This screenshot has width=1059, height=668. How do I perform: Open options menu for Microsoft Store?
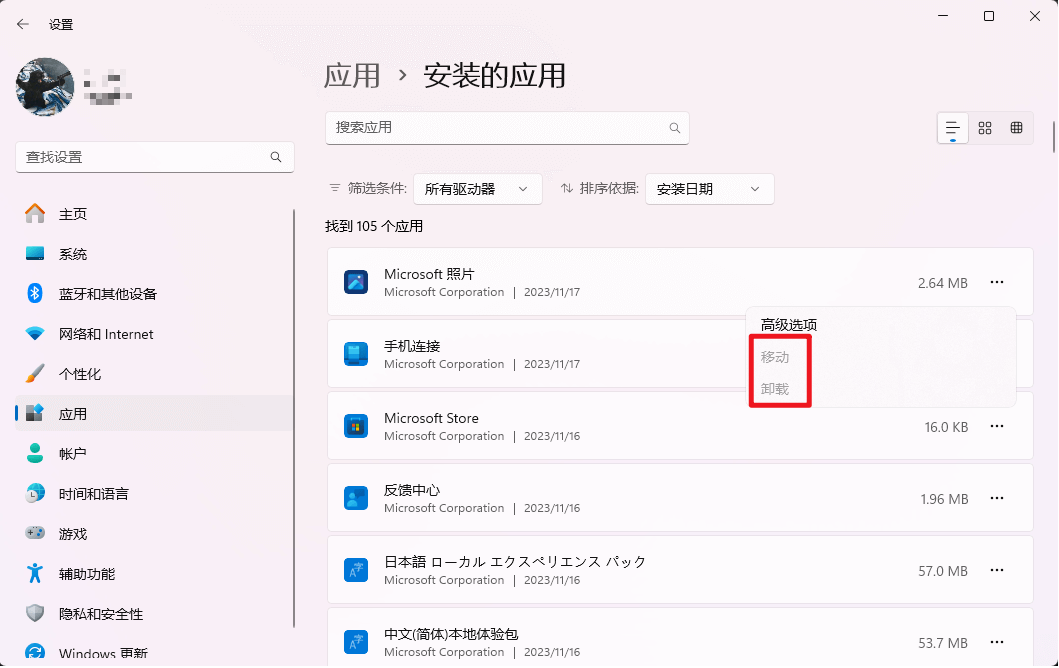point(996,426)
